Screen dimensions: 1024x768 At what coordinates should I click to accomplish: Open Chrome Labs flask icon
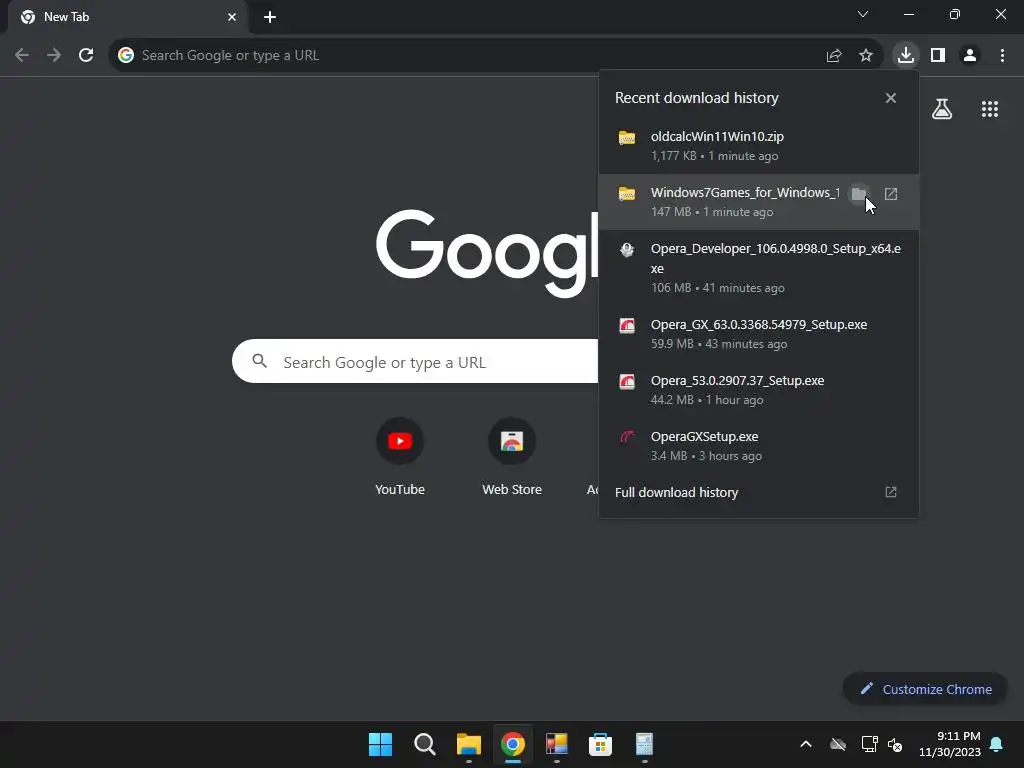tap(942, 109)
